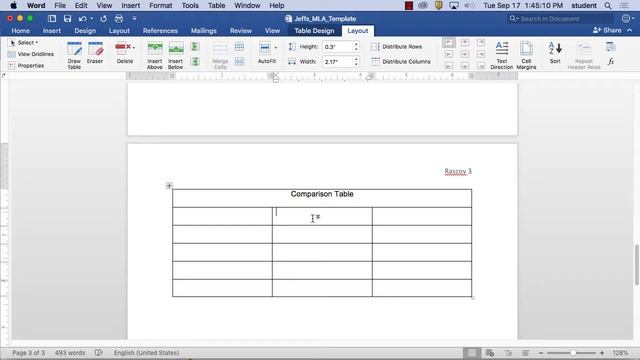The width and height of the screenshot is (640, 360).
Task: Switch to Draft view
Action: [x=526, y=353]
